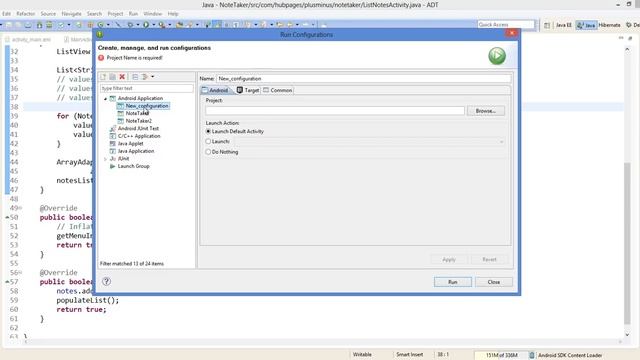This screenshot has height=360, width=640.
Task: Click the Run button in dialog
Action: coord(453,282)
